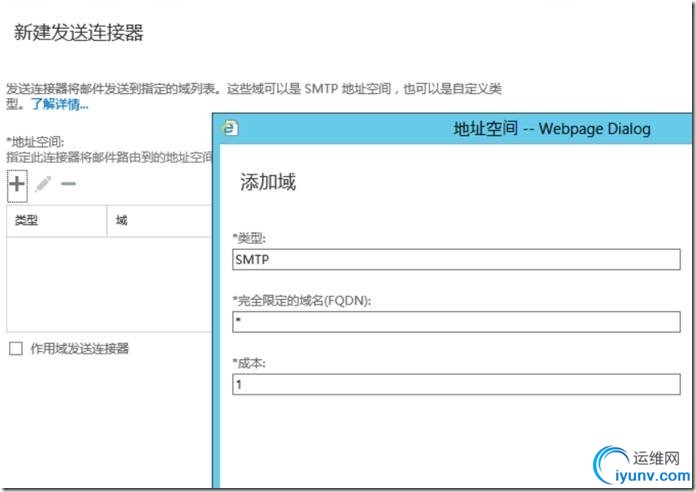Click the minus remove icon
This screenshot has height=492, width=696.
(68, 183)
